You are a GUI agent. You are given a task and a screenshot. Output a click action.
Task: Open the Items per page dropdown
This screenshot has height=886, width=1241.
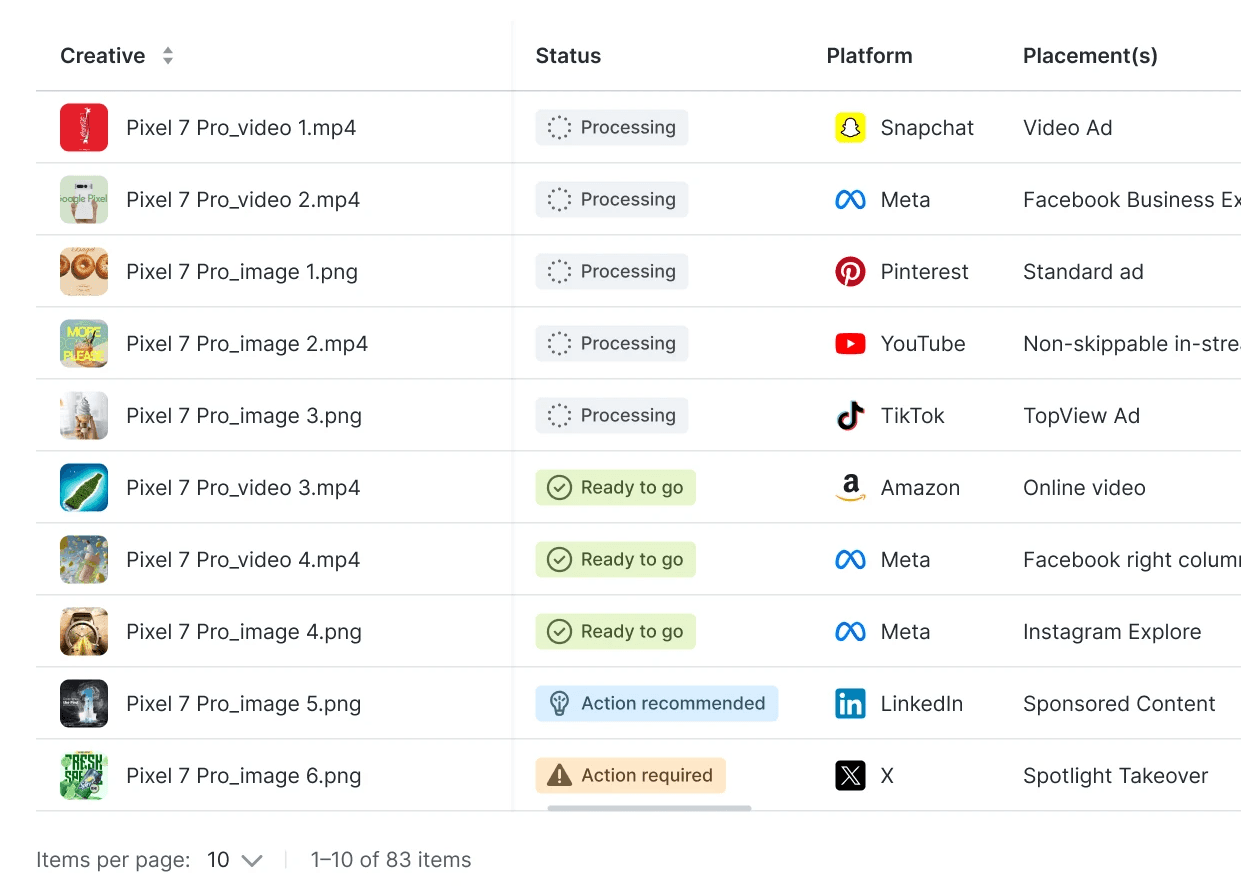coord(235,860)
